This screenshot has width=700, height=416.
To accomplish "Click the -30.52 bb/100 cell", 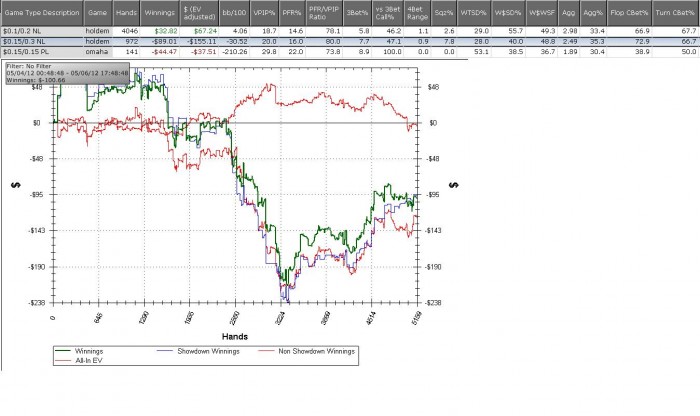I will (x=234, y=42).
